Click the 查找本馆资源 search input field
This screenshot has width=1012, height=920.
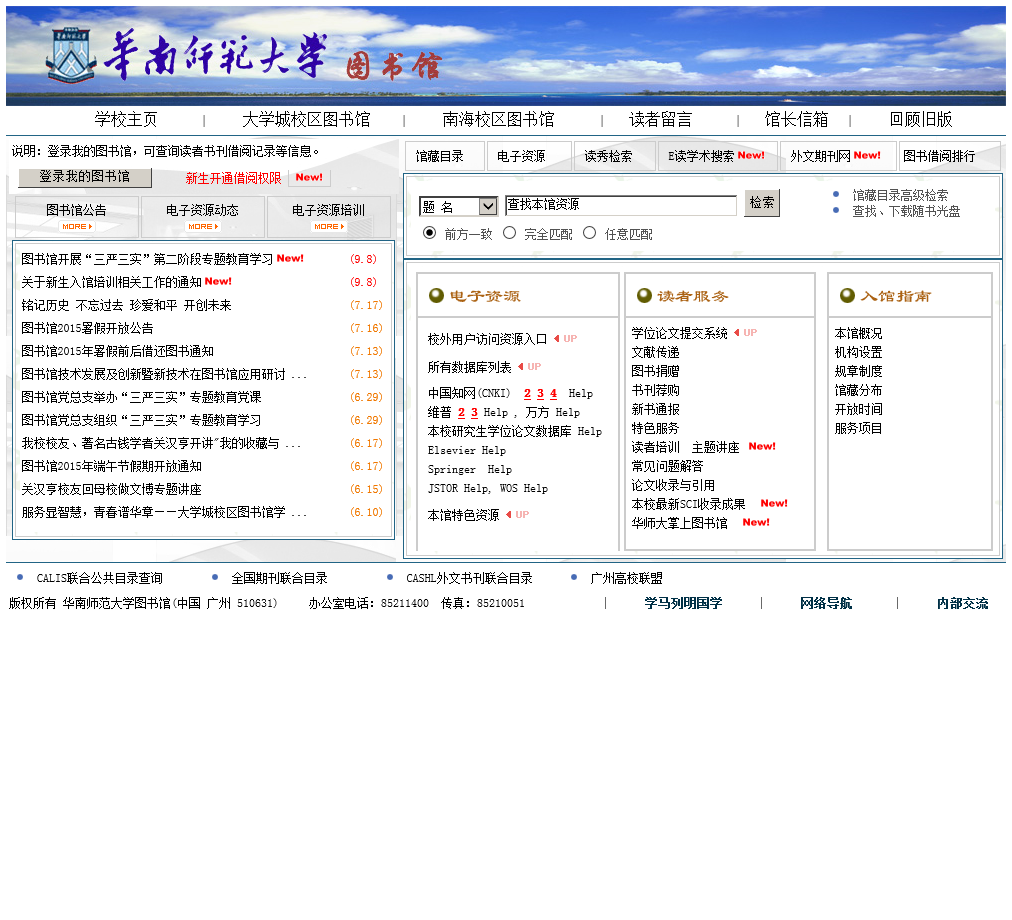(x=620, y=205)
